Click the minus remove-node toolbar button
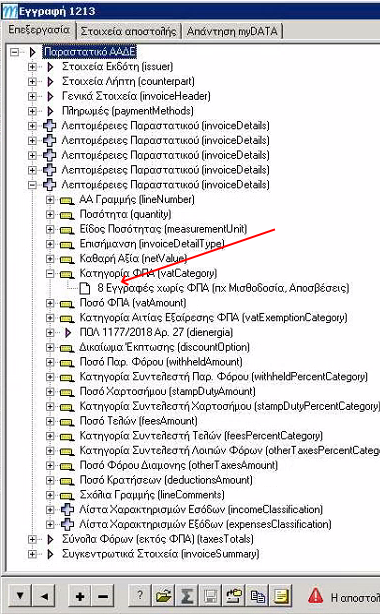 103,596
